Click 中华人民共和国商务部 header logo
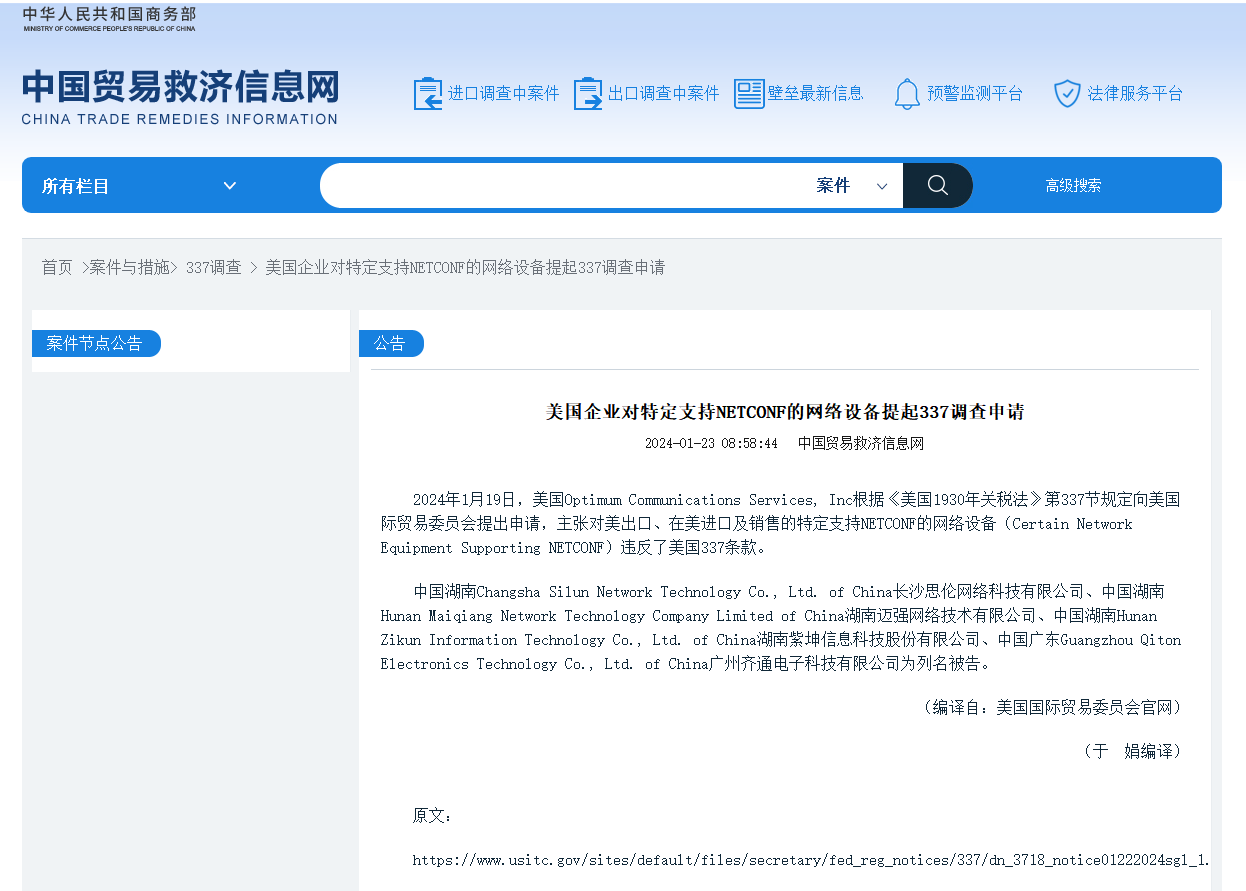 point(109,18)
